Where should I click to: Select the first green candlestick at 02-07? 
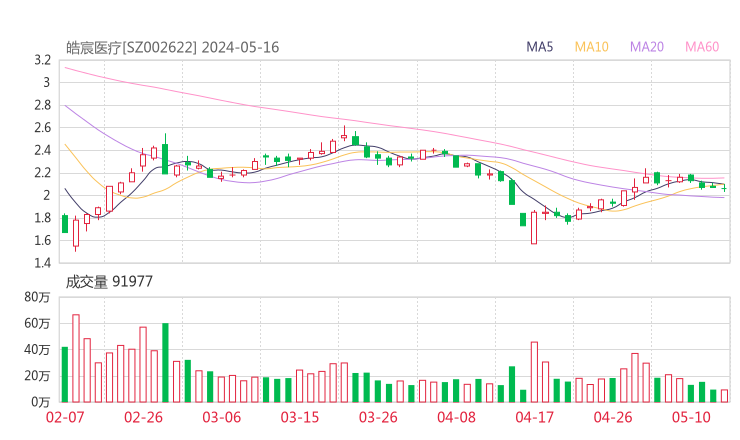pyautogui.click(x=65, y=224)
